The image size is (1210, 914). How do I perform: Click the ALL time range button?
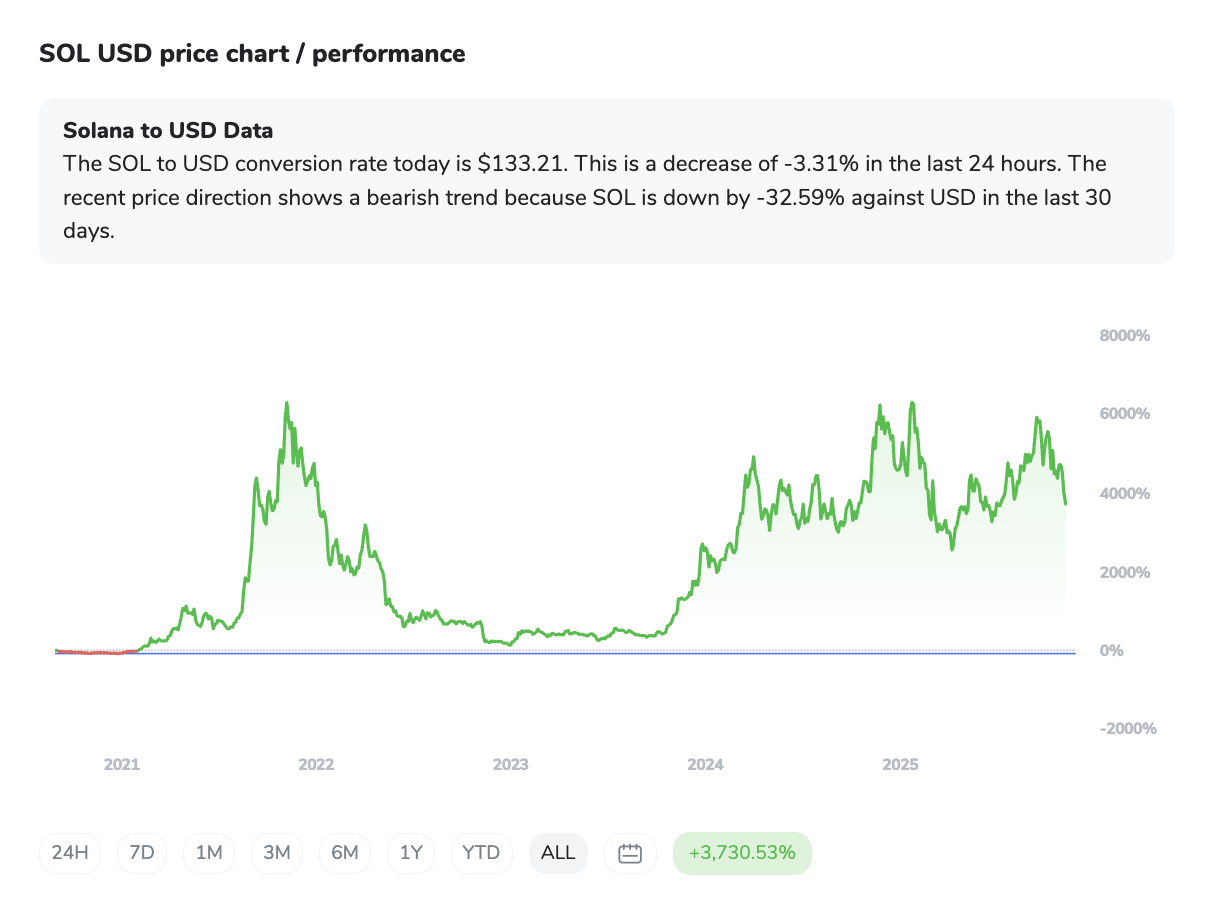[x=558, y=853]
